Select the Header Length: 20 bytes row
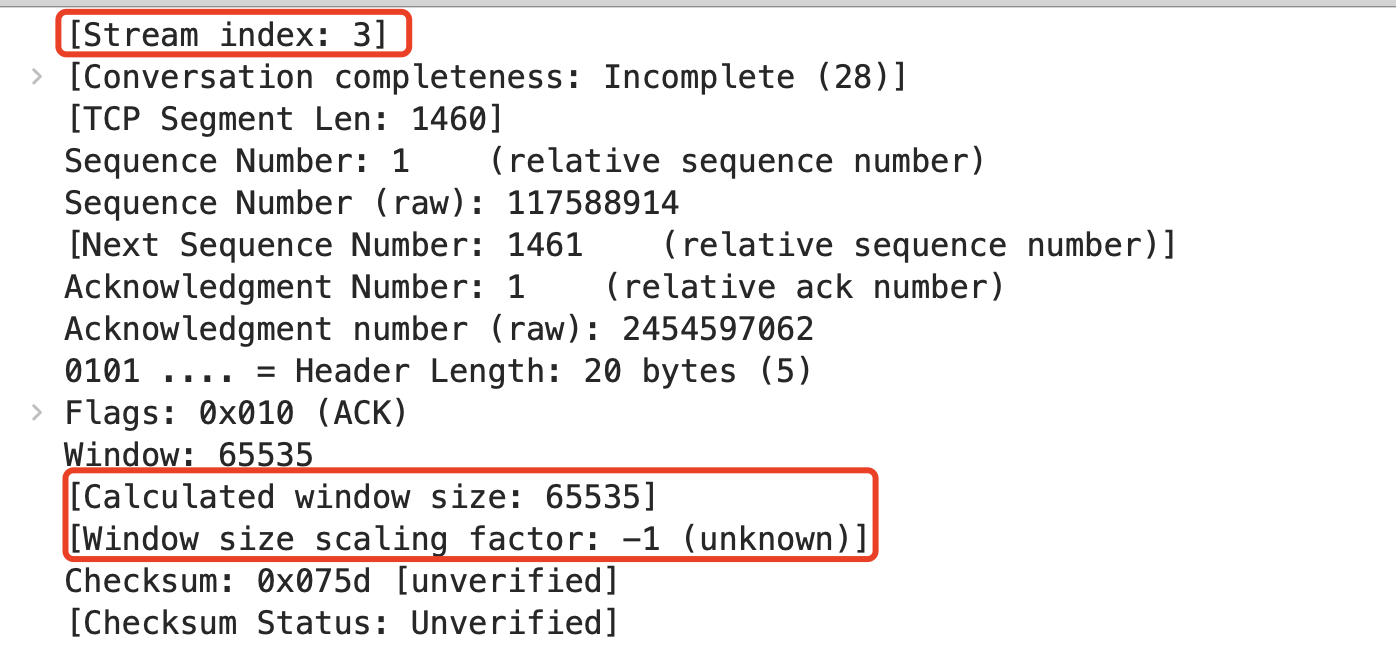Screen dimensions: 1396x650 pyautogui.click(x=438, y=371)
